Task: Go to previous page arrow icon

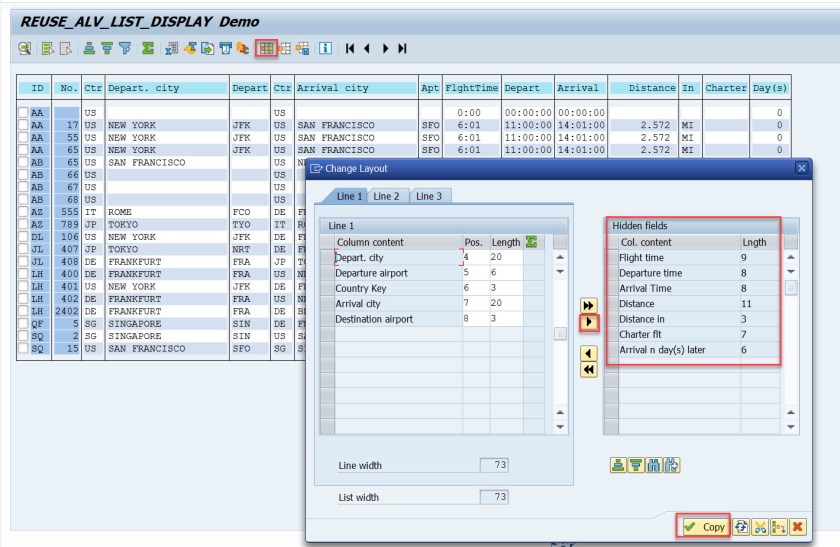Action: (367, 49)
